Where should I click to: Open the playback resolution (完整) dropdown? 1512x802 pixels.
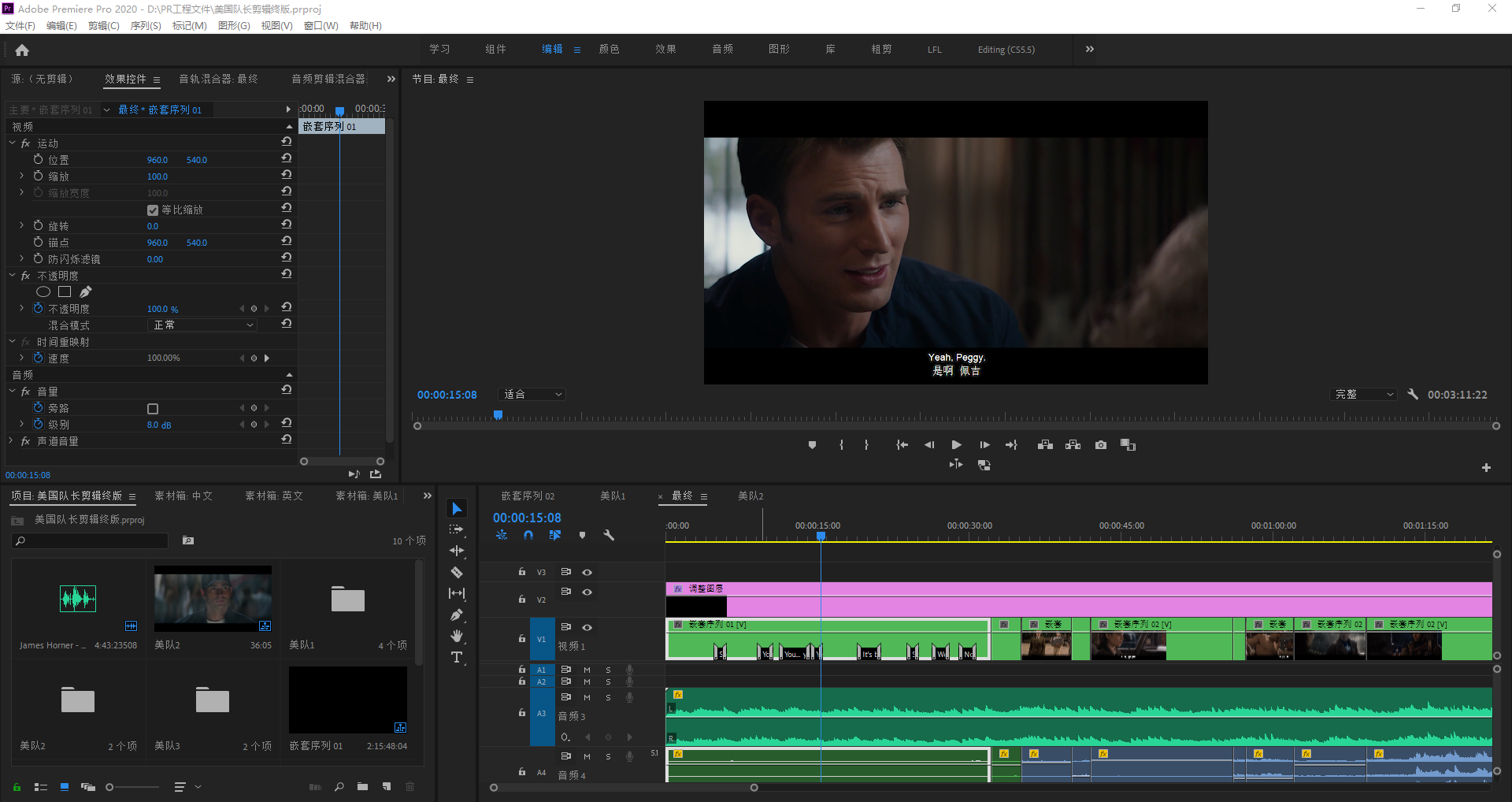click(x=1364, y=395)
